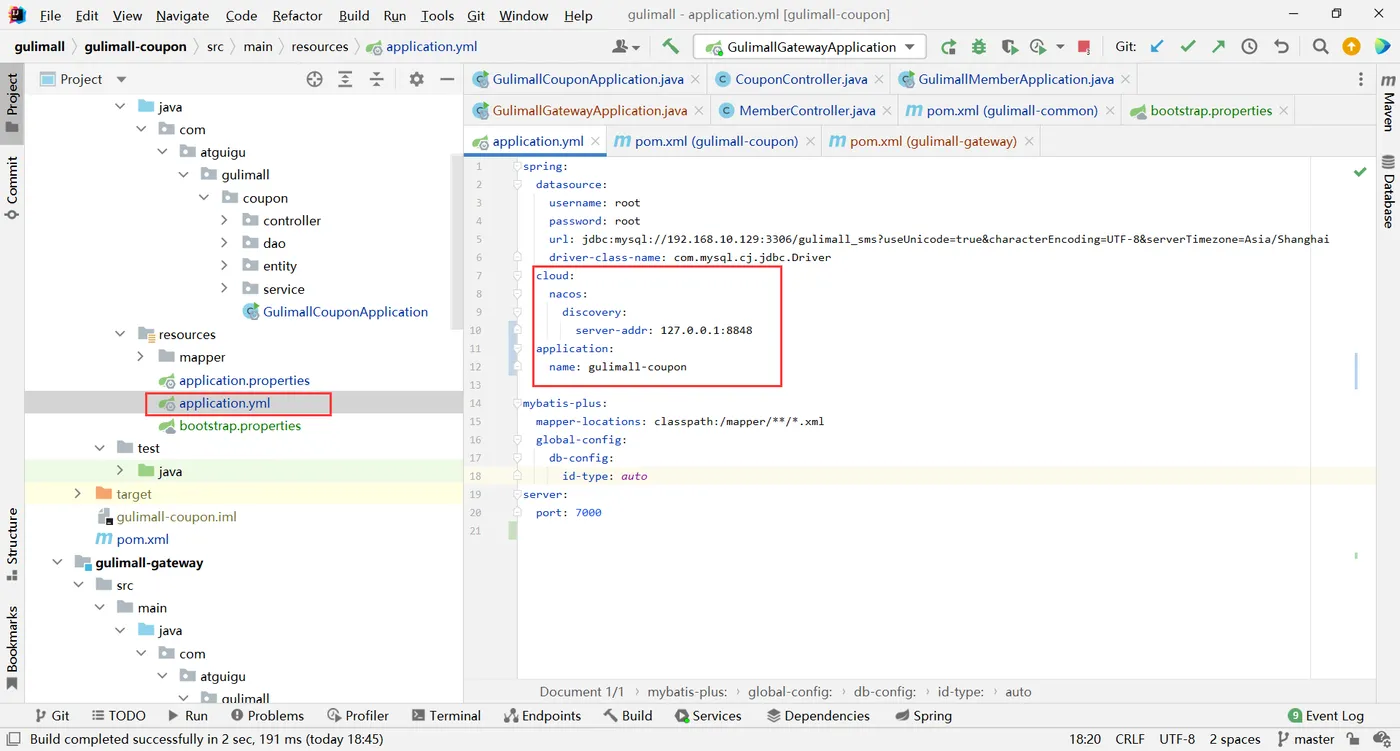This screenshot has height=751, width=1400.
Task: Collapse the resources folder node
Action: point(120,335)
